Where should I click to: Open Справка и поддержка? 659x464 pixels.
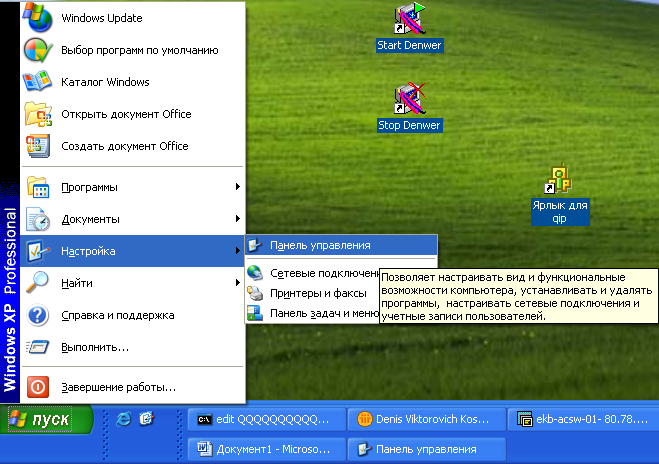click(133, 315)
